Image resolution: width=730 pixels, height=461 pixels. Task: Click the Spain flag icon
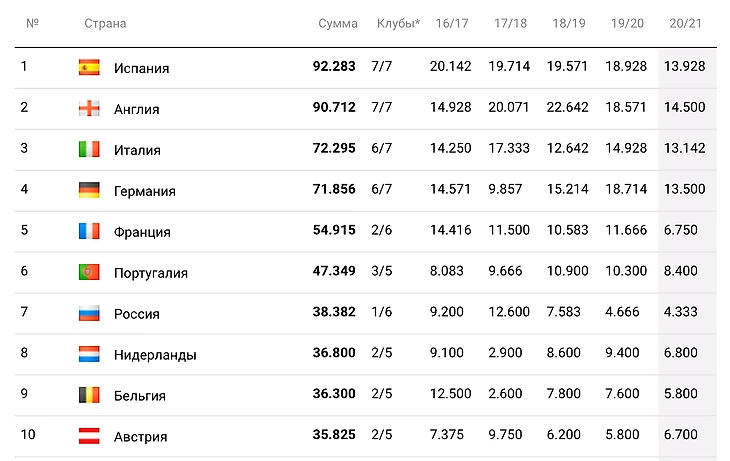[x=89, y=68]
